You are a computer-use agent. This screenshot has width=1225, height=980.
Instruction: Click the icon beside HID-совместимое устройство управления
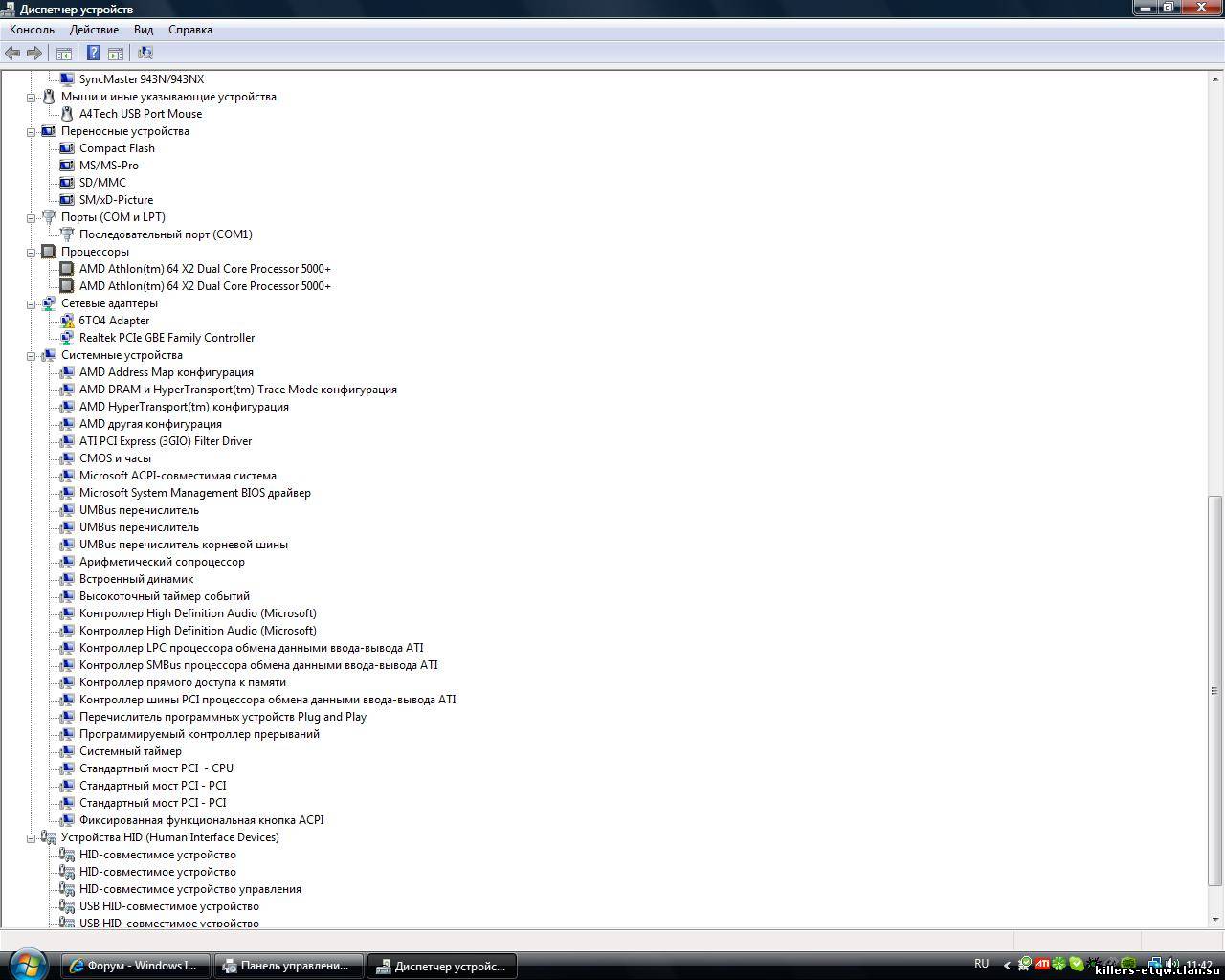[x=67, y=889]
